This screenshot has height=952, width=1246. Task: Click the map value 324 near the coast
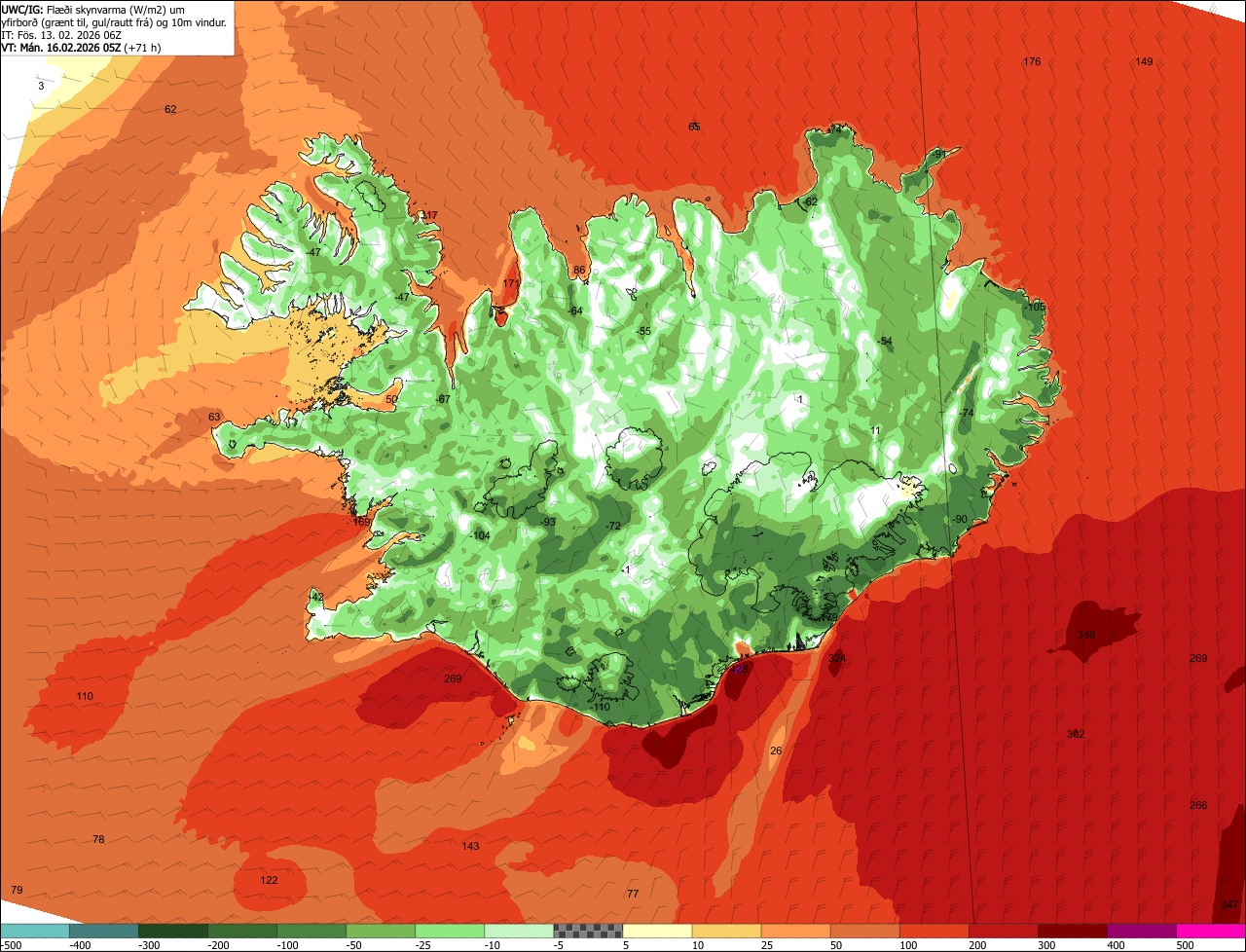[x=837, y=659]
